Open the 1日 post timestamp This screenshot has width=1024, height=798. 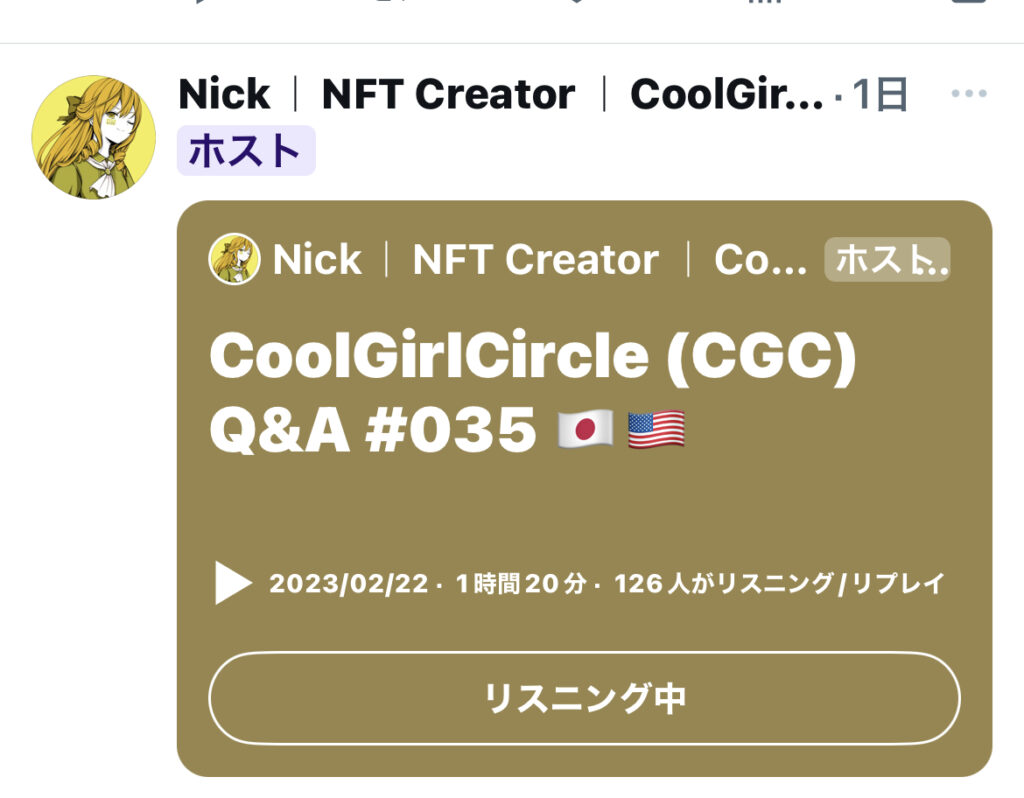pyautogui.click(x=880, y=95)
